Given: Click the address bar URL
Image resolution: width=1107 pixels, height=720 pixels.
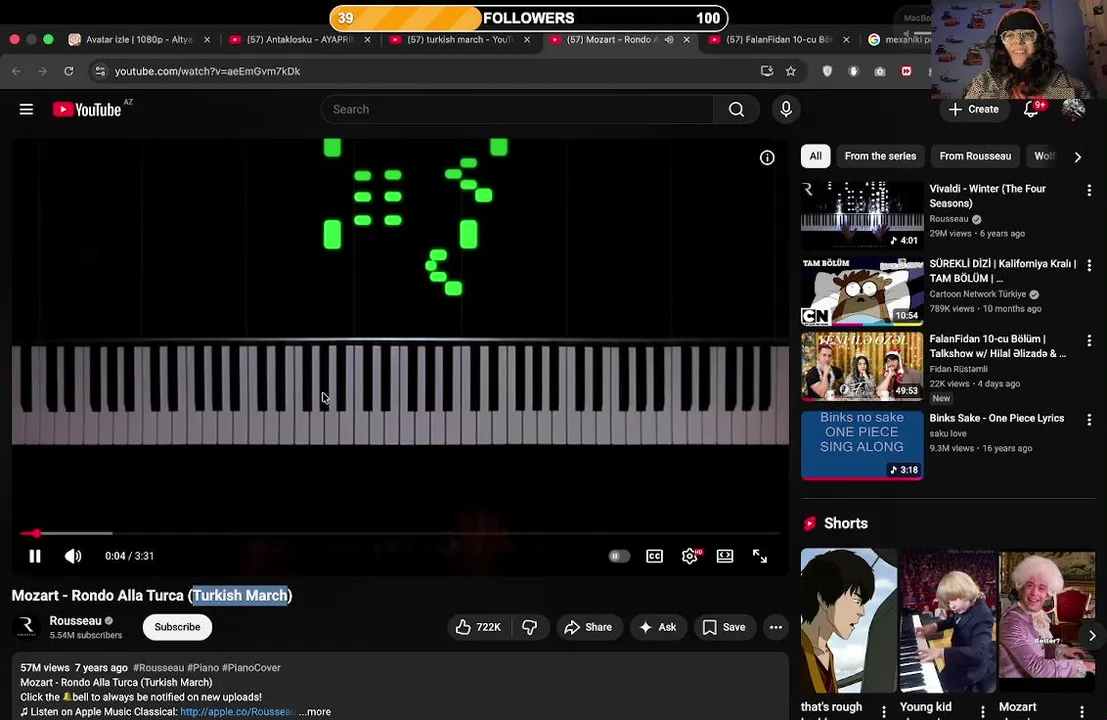Looking at the screenshot, I should point(207,71).
